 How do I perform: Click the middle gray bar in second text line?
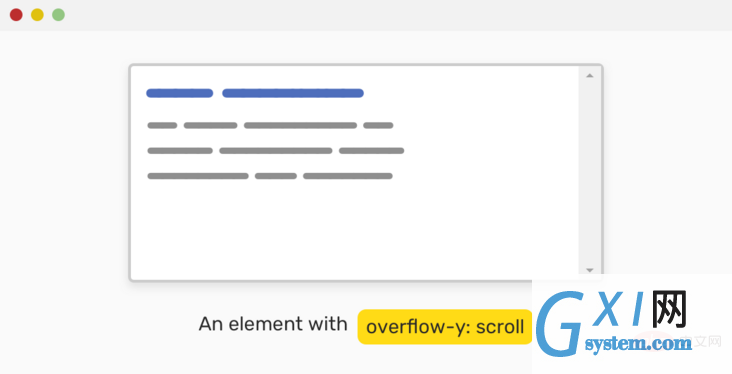tap(275, 151)
